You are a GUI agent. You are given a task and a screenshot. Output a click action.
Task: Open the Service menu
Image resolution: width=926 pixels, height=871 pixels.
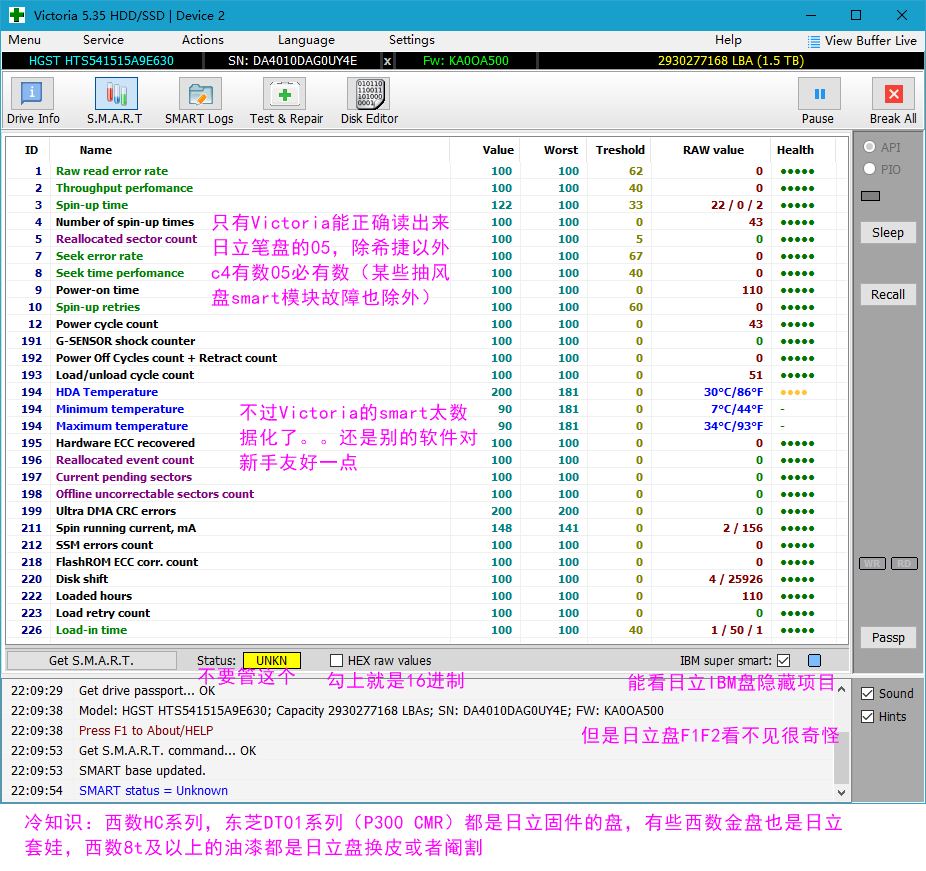[103, 40]
